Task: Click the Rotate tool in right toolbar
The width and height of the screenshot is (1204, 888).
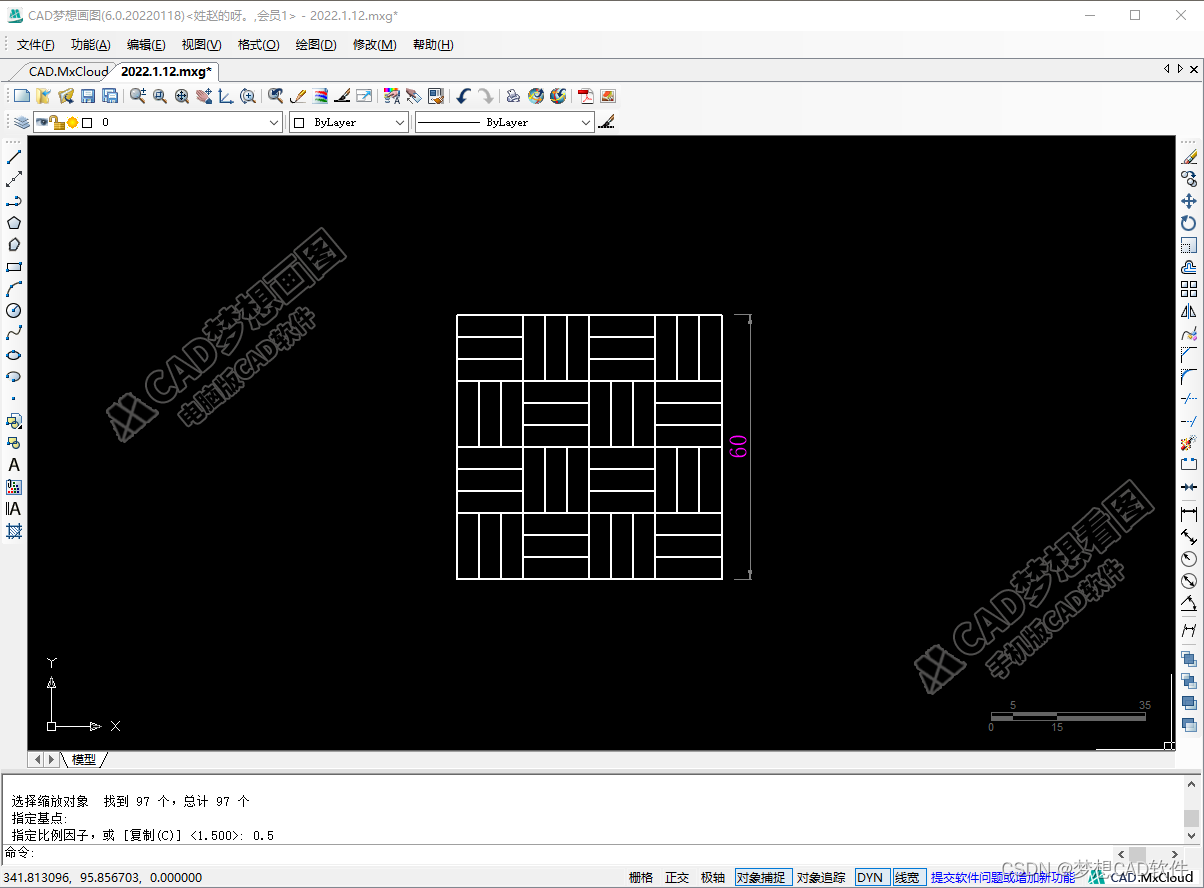Action: click(1189, 223)
